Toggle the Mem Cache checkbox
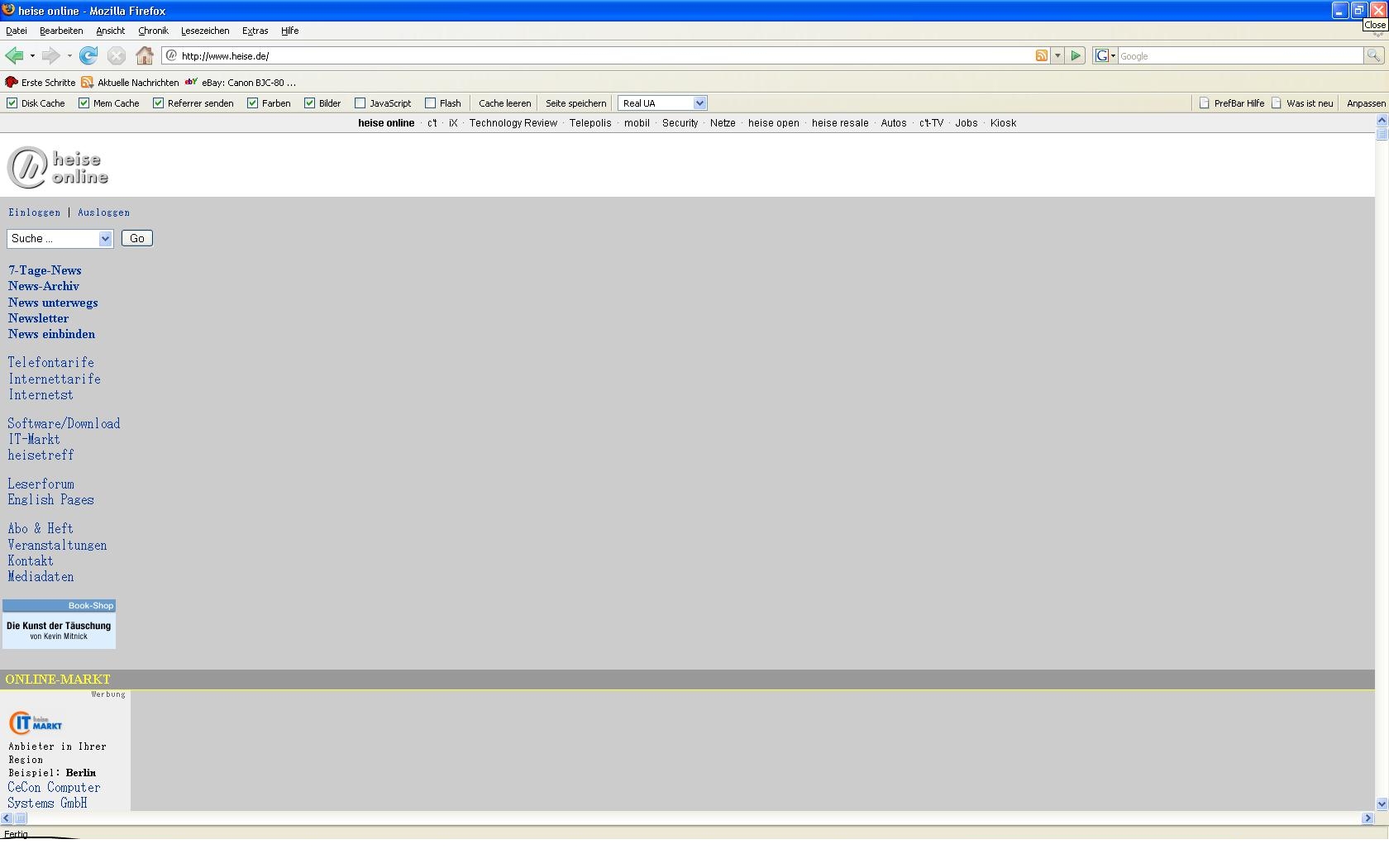This screenshot has height=868, width=1389. click(84, 103)
